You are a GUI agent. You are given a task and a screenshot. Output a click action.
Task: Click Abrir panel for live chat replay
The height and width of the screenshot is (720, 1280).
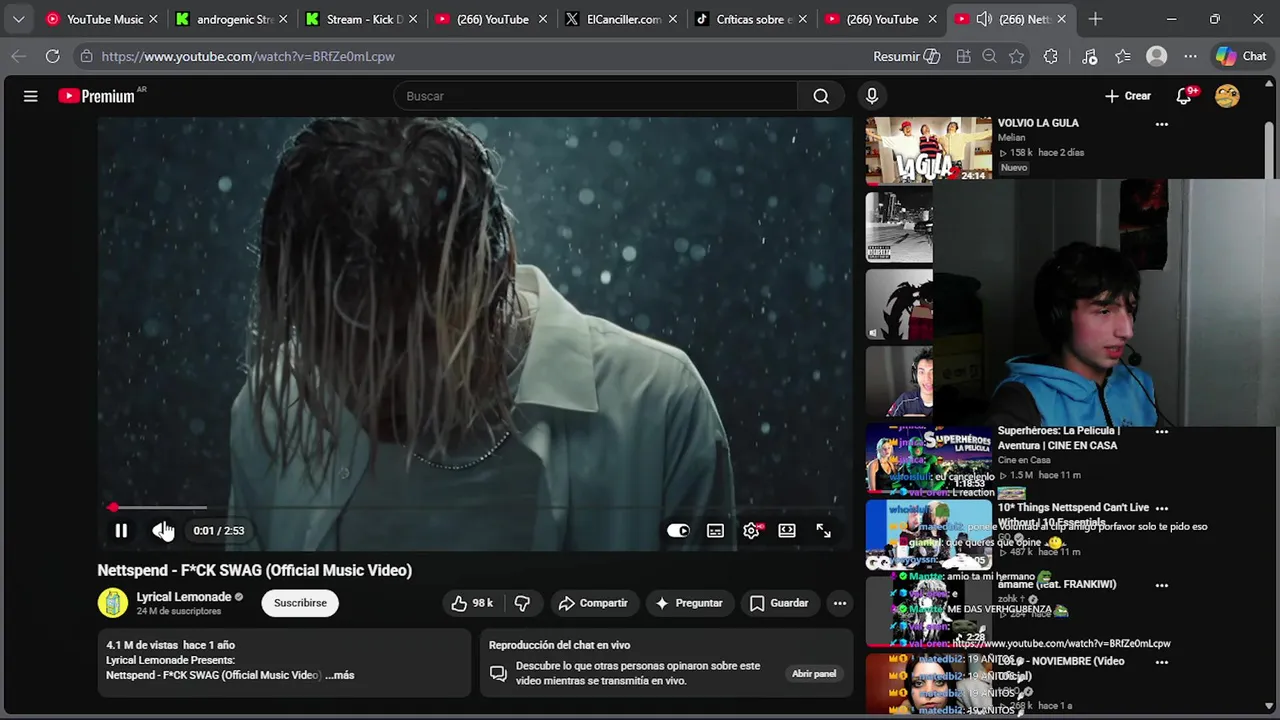point(814,674)
